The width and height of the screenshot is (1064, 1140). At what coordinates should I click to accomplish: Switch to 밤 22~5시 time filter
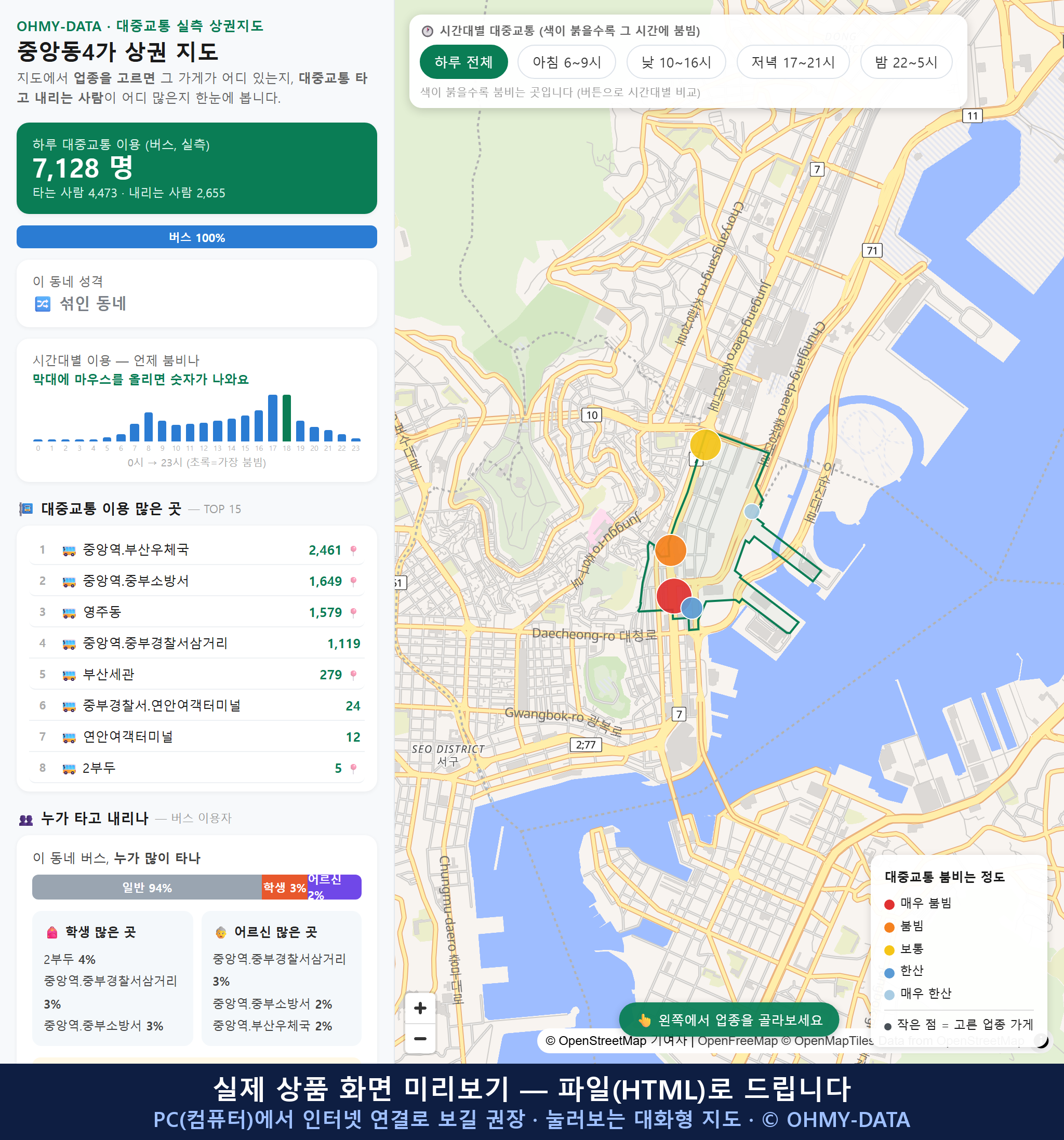point(906,62)
